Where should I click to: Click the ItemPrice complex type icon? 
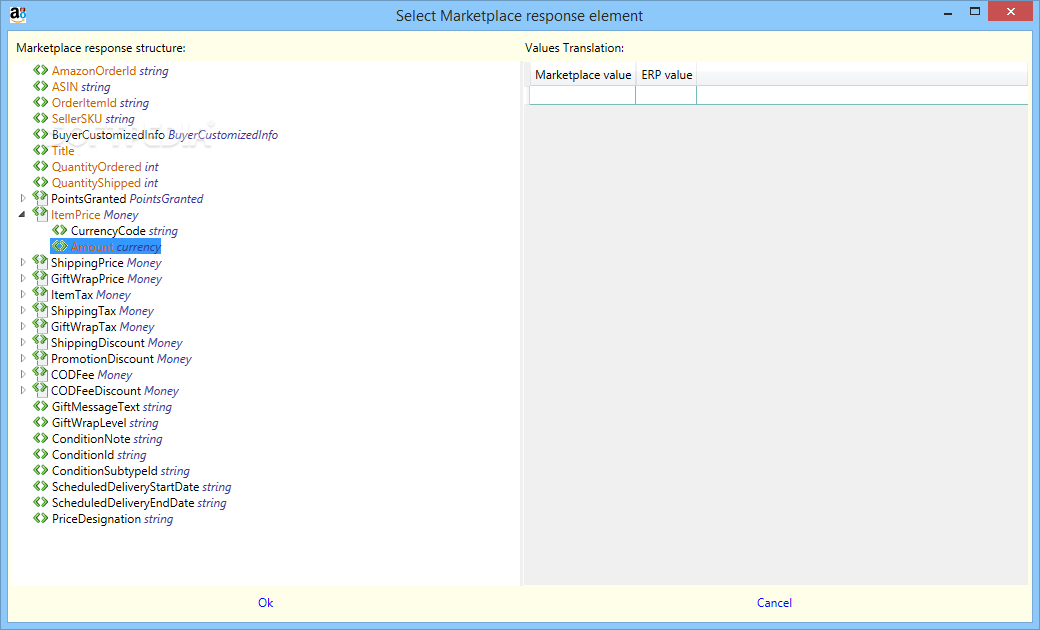click(x=40, y=214)
